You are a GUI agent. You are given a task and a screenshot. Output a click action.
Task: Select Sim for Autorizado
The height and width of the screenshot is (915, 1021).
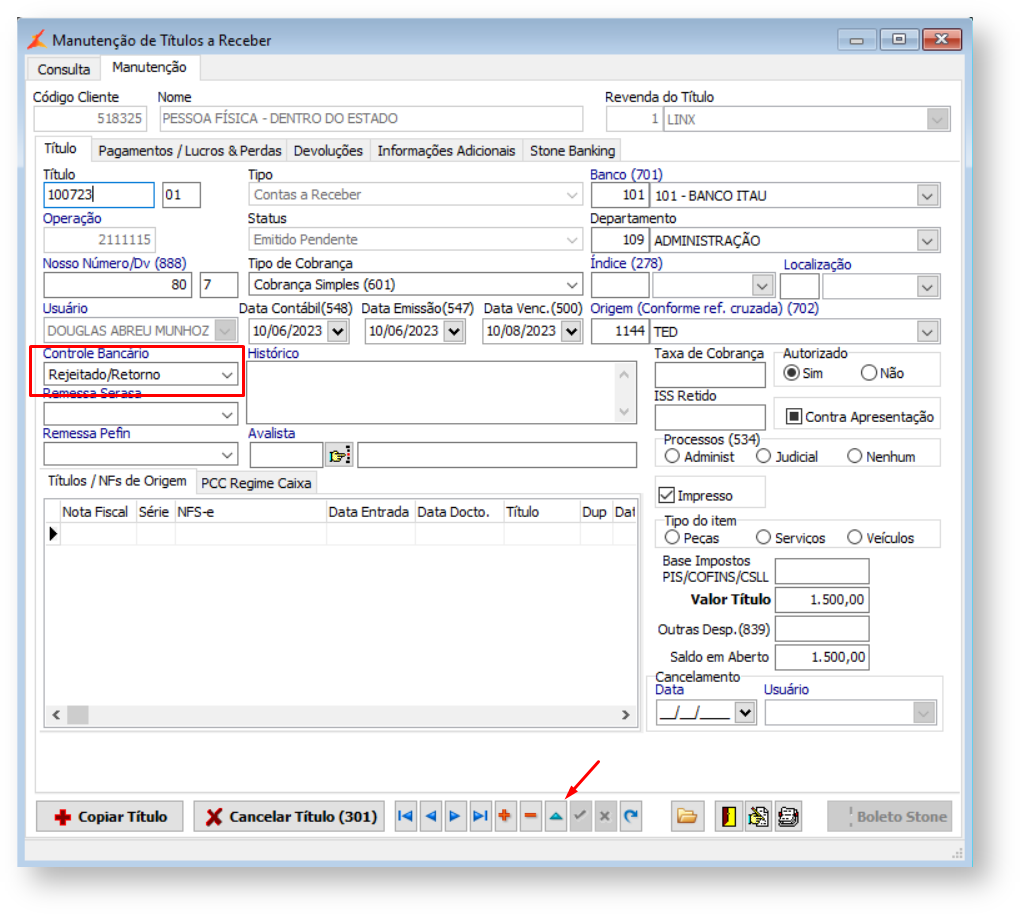click(791, 373)
